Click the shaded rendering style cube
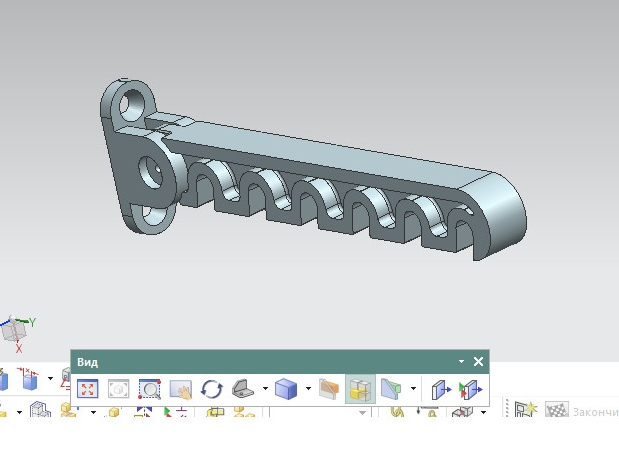619x458 pixels. point(286,389)
